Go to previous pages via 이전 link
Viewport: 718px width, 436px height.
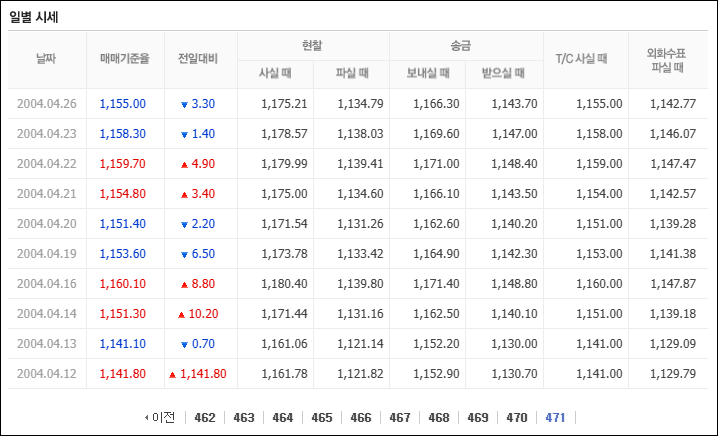pyautogui.click(x=160, y=418)
